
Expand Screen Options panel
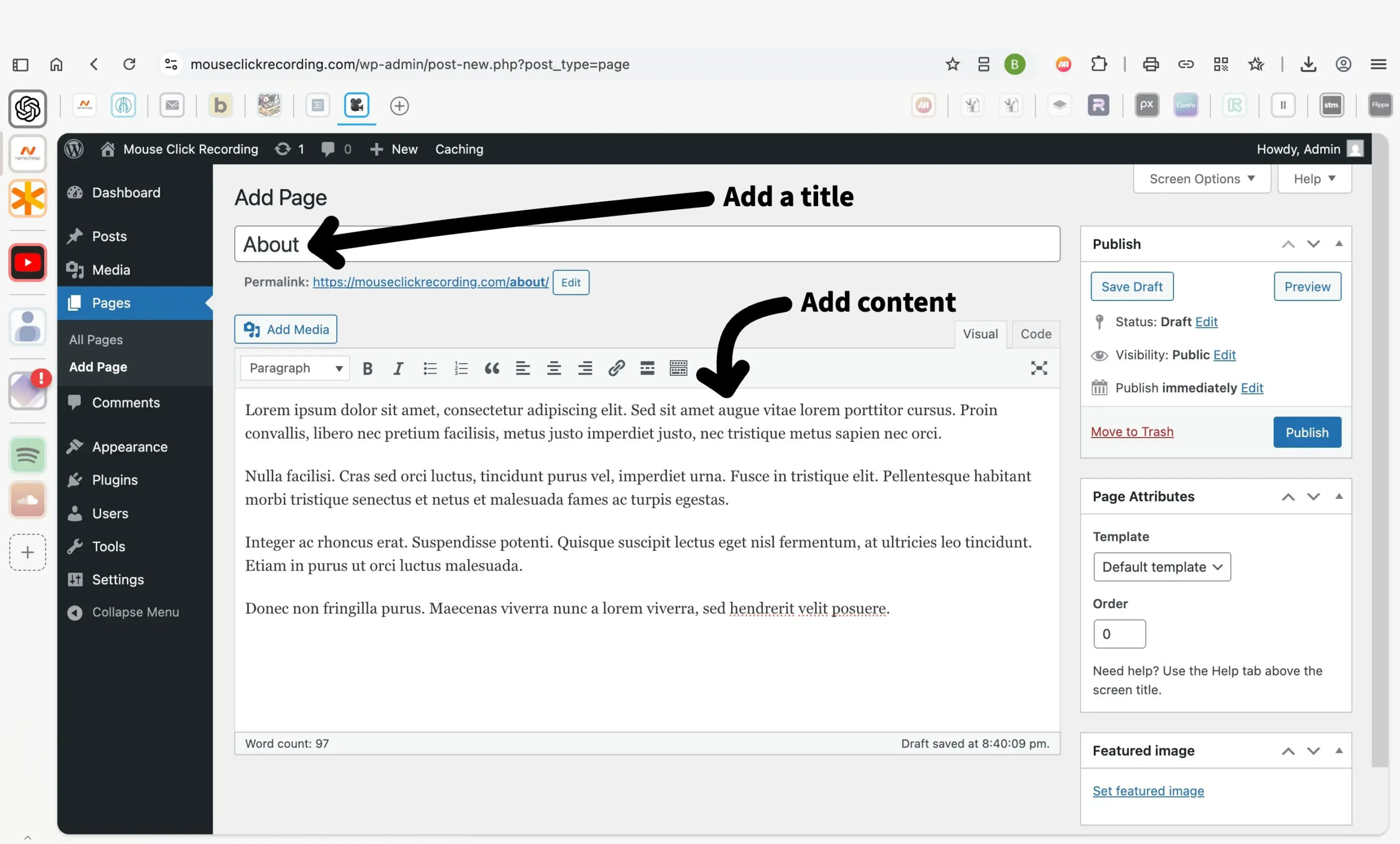pos(1201,179)
